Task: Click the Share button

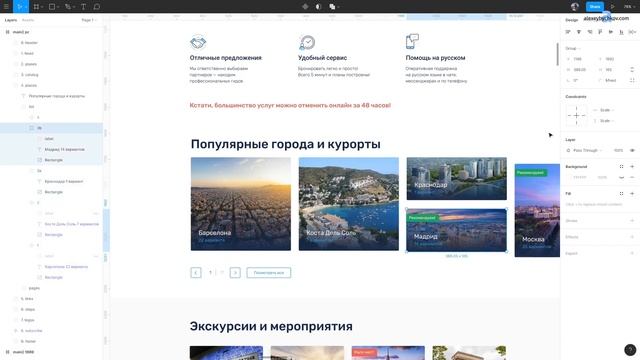Action: pyautogui.click(x=595, y=7)
